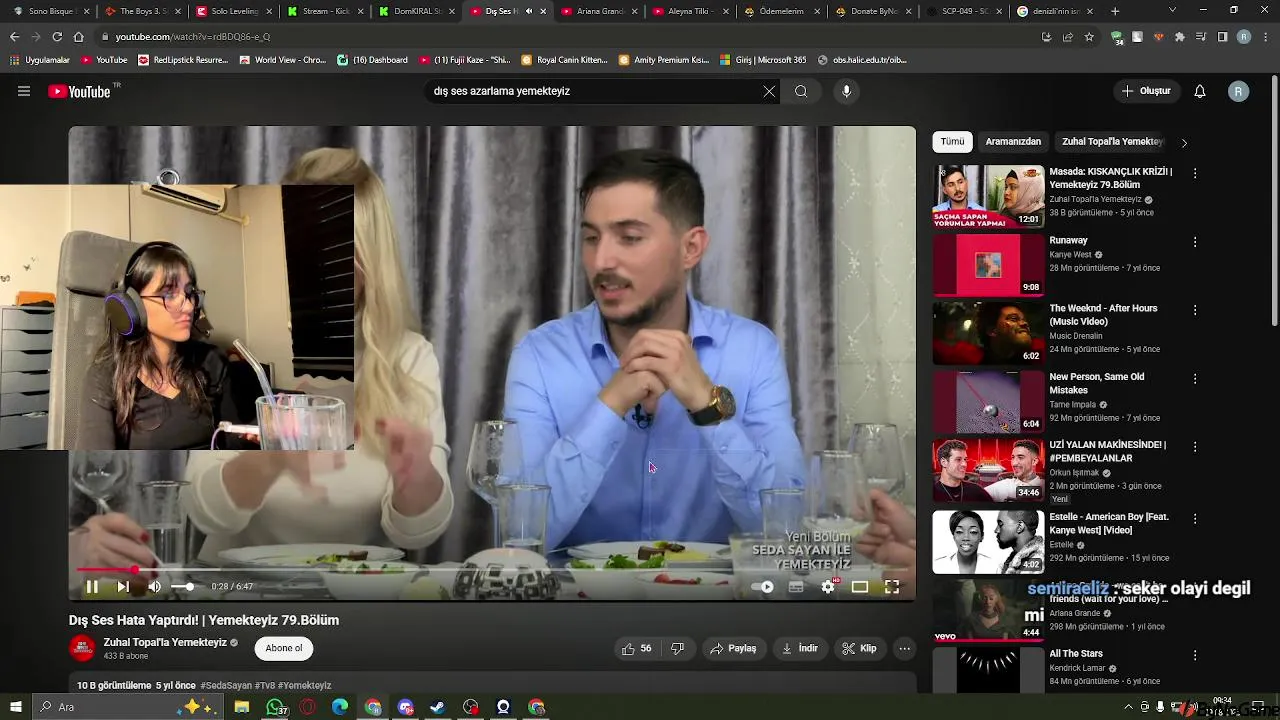Focus the taskbar Ara search box
1280x720 pixels.
tap(126, 707)
